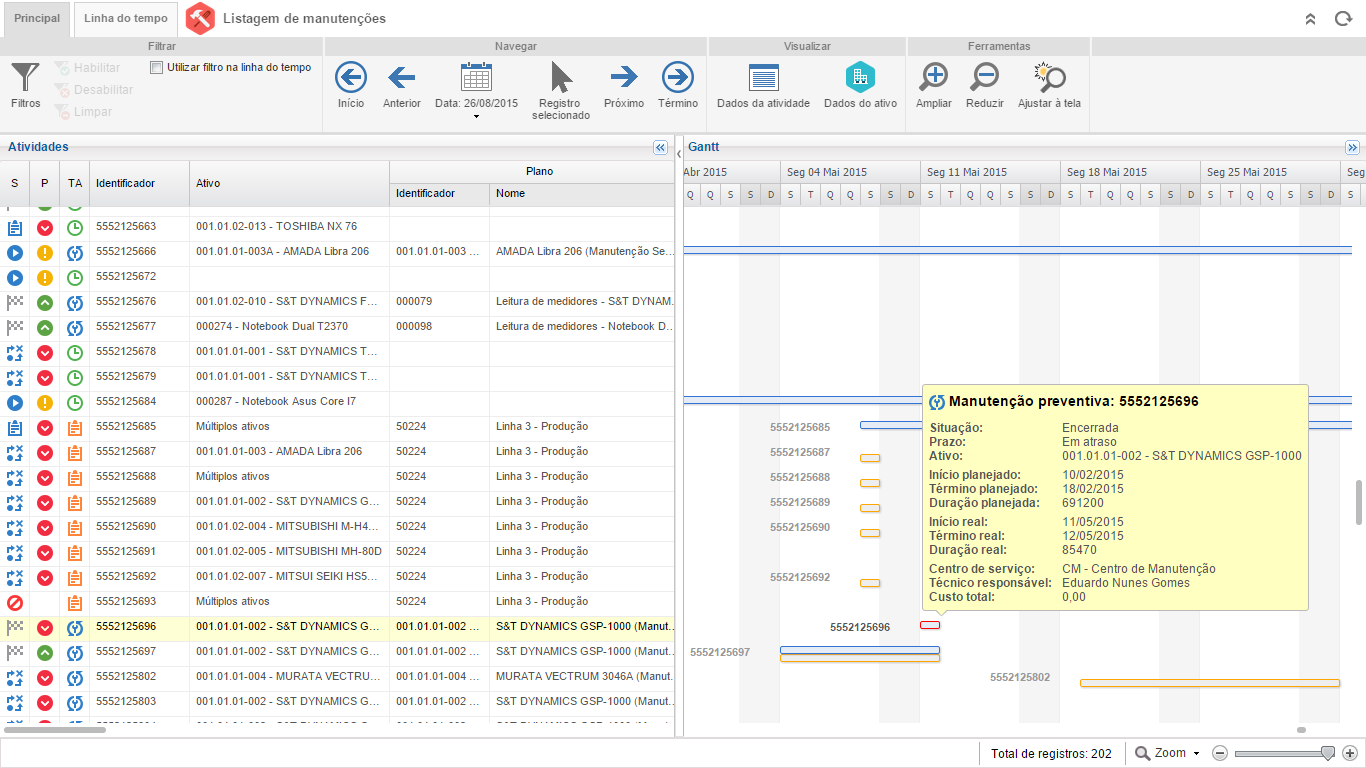Collapse the Atividades panel
The height and width of the screenshot is (768, 1366).
pyautogui.click(x=660, y=147)
